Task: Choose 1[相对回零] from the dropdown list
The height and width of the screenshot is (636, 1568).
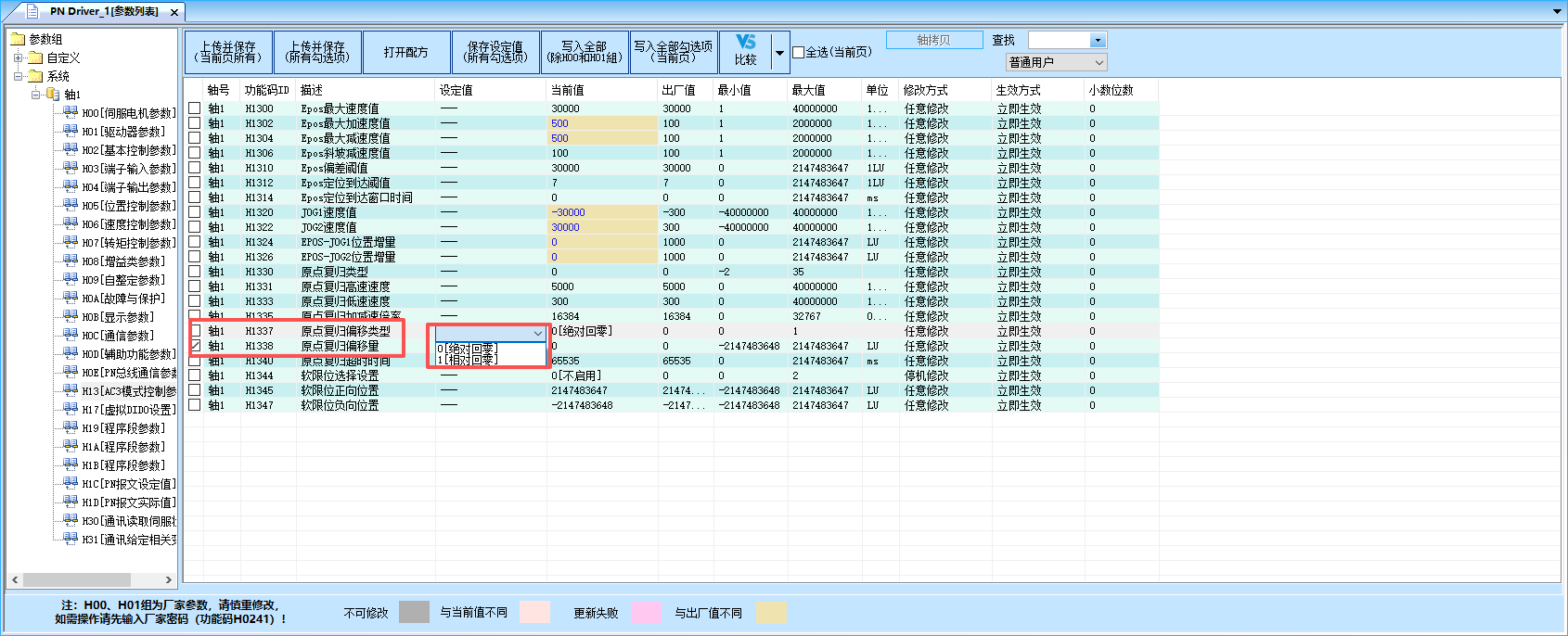Action: click(491, 359)
